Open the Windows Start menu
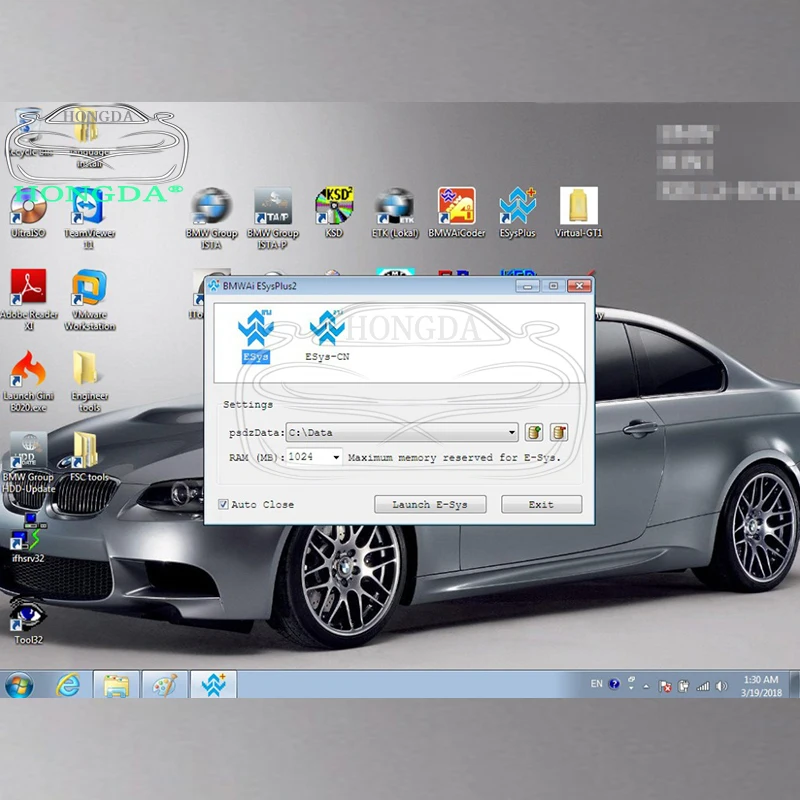Image resolution: width=800 pixels, height=800 pixels. [x=19, y=685]
